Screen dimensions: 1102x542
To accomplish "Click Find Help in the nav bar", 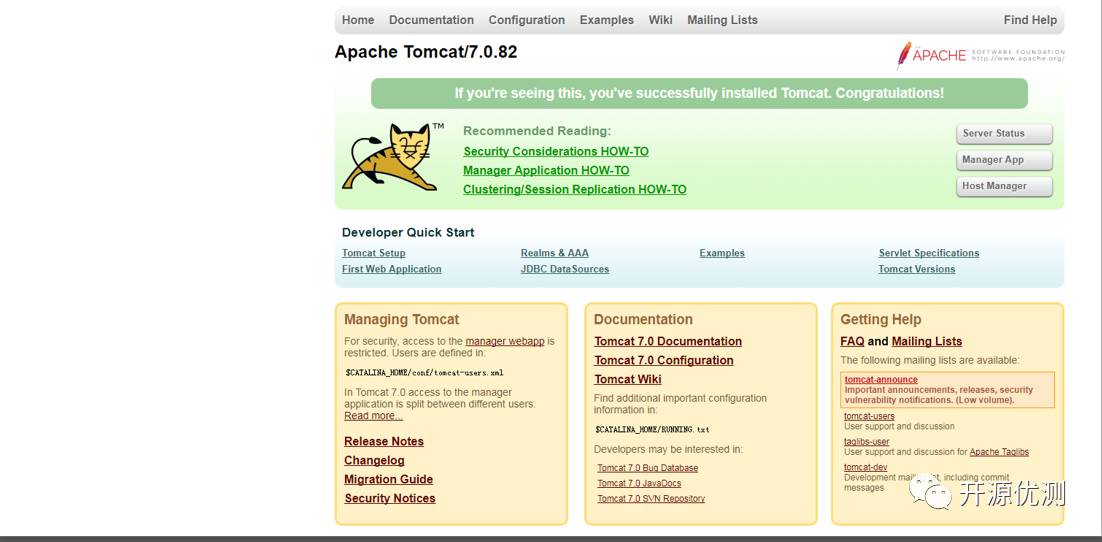I will (x=1030, y=20).
